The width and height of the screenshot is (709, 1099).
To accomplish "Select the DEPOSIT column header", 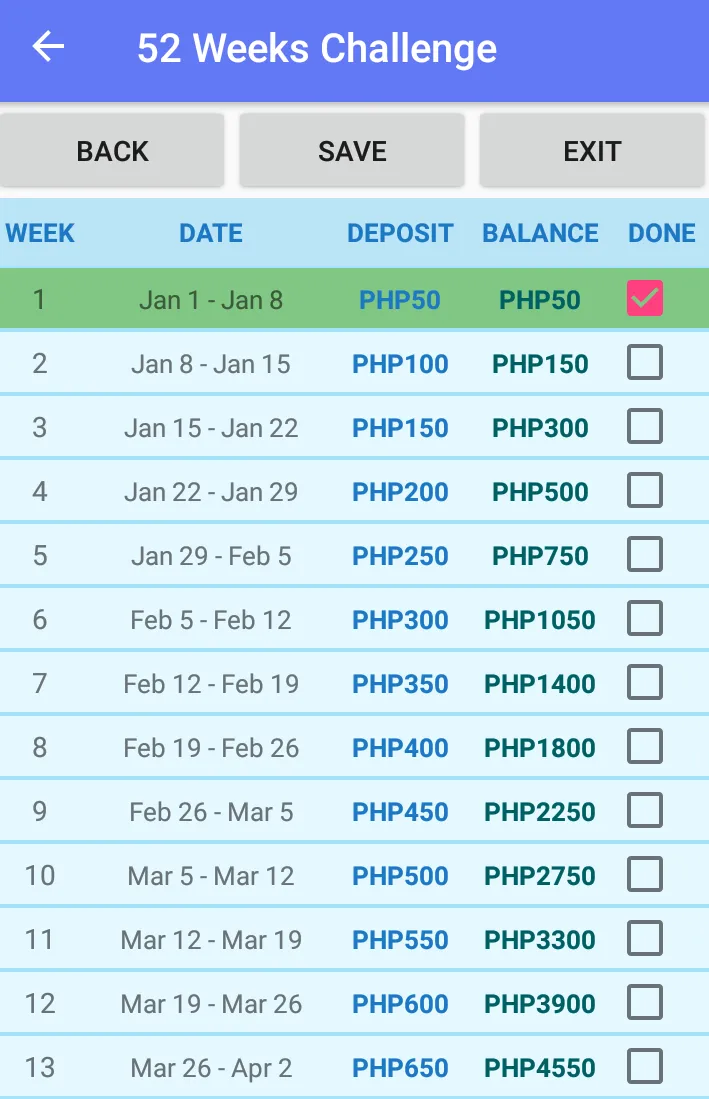I will 400,233.
